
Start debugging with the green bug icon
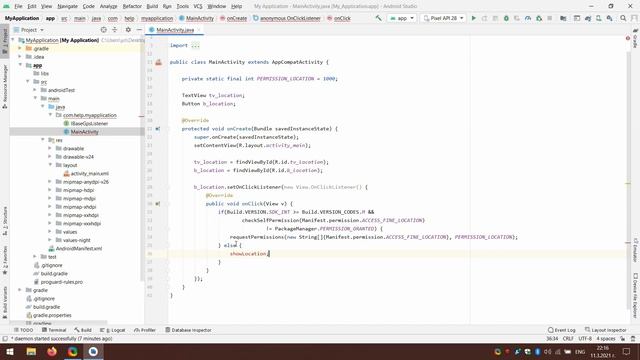(506, 18)
